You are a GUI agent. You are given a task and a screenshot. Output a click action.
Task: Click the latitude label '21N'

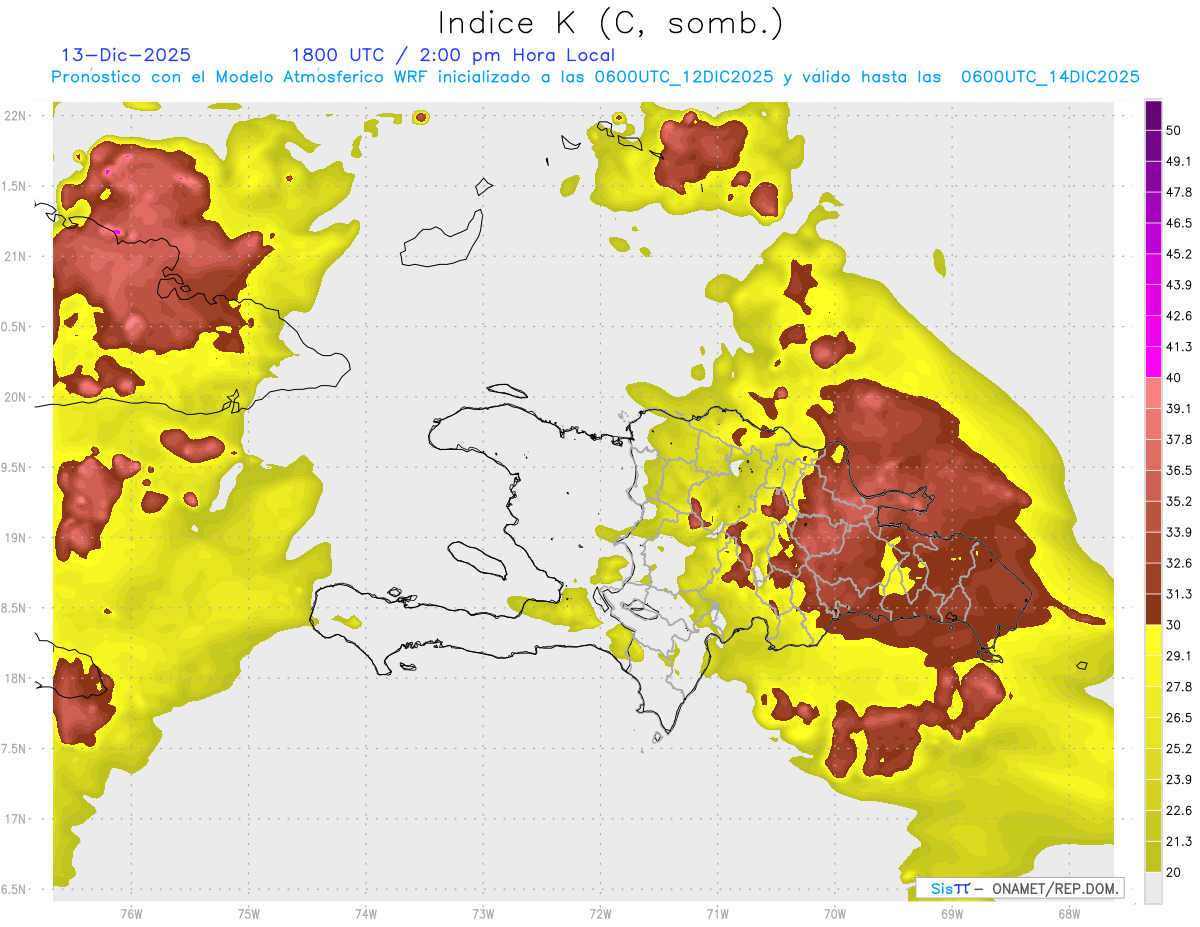click(x=16, y=256)
